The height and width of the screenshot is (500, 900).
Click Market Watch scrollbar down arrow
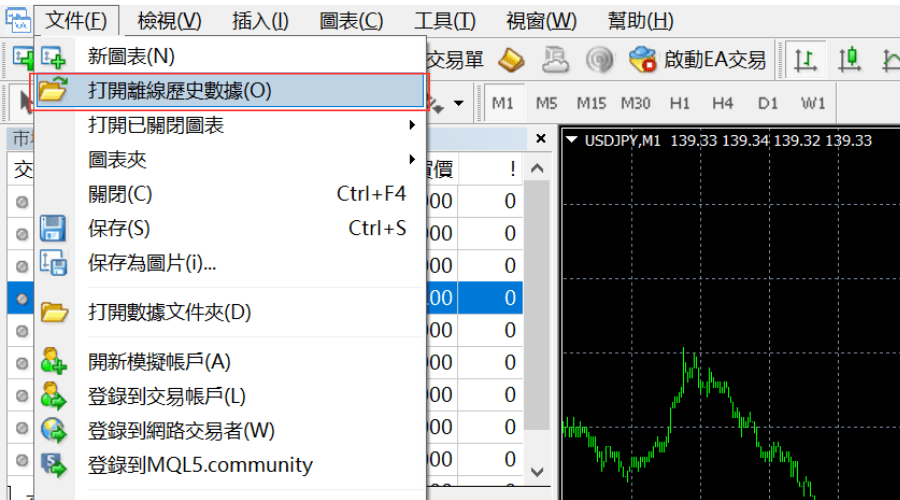537,472
